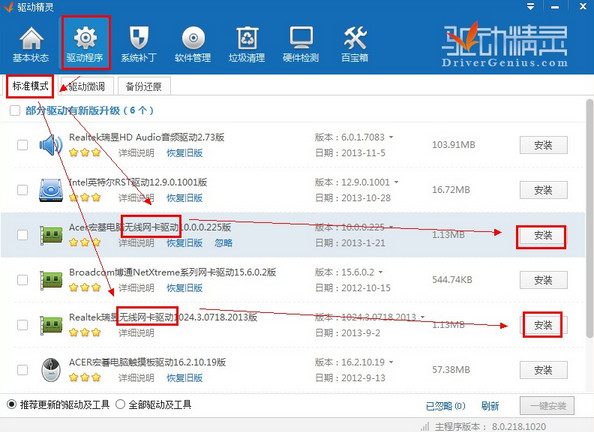Open 详细说明 for Realtek wireless driver

pyautogui.click(x=136, y=333)
